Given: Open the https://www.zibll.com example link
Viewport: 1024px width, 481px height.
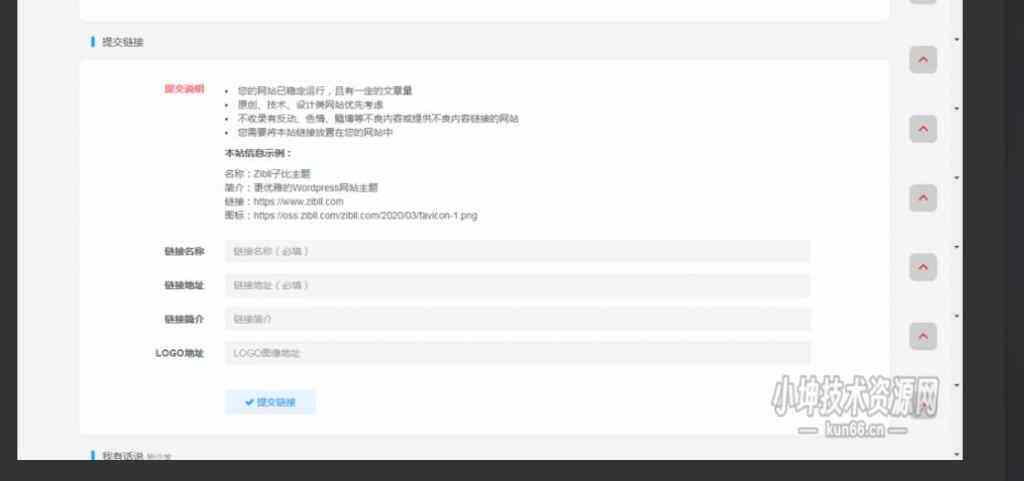Looking at the screenshot, I should (298, 201).
